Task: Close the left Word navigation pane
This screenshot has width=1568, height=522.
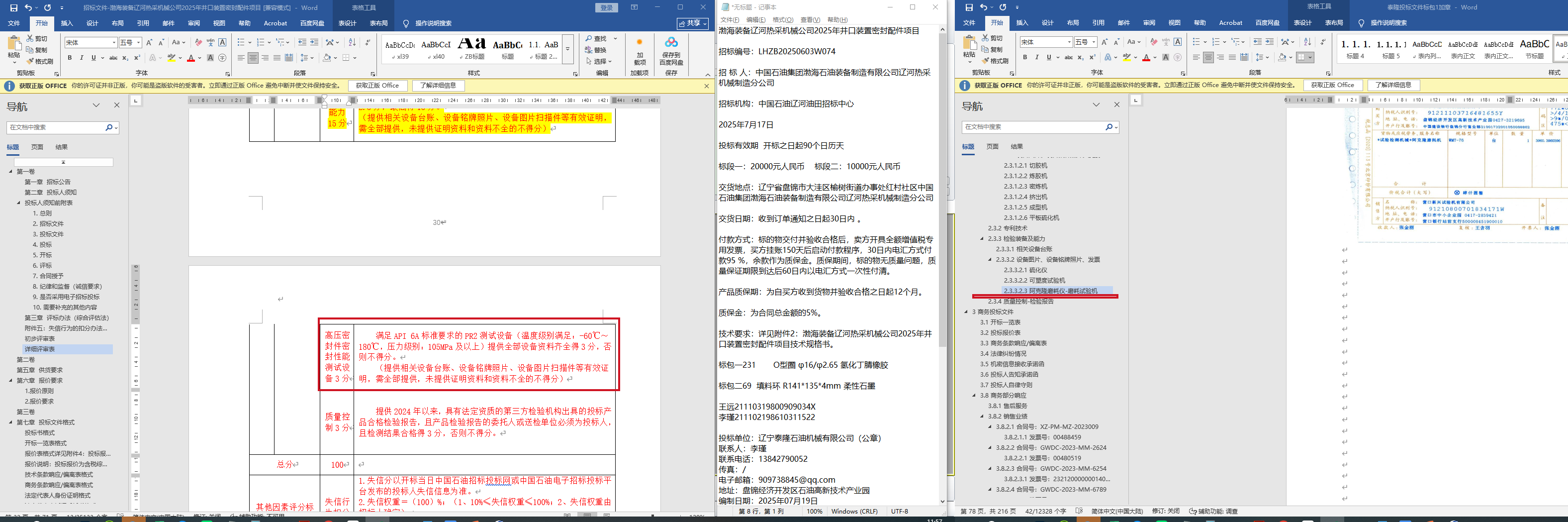Action: [x=117, y=105]
